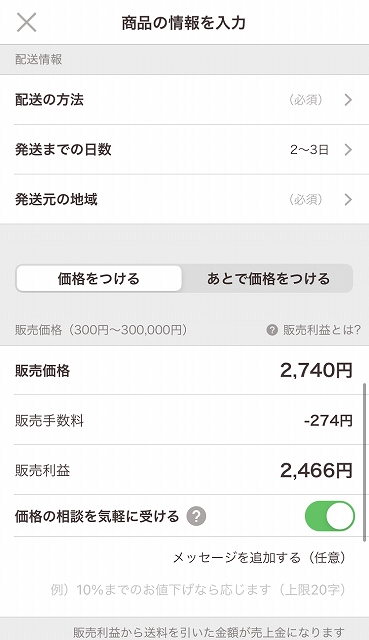
Task: Click the message input placeholder 例)10%までのお値下げ
Action: point(198,590)
